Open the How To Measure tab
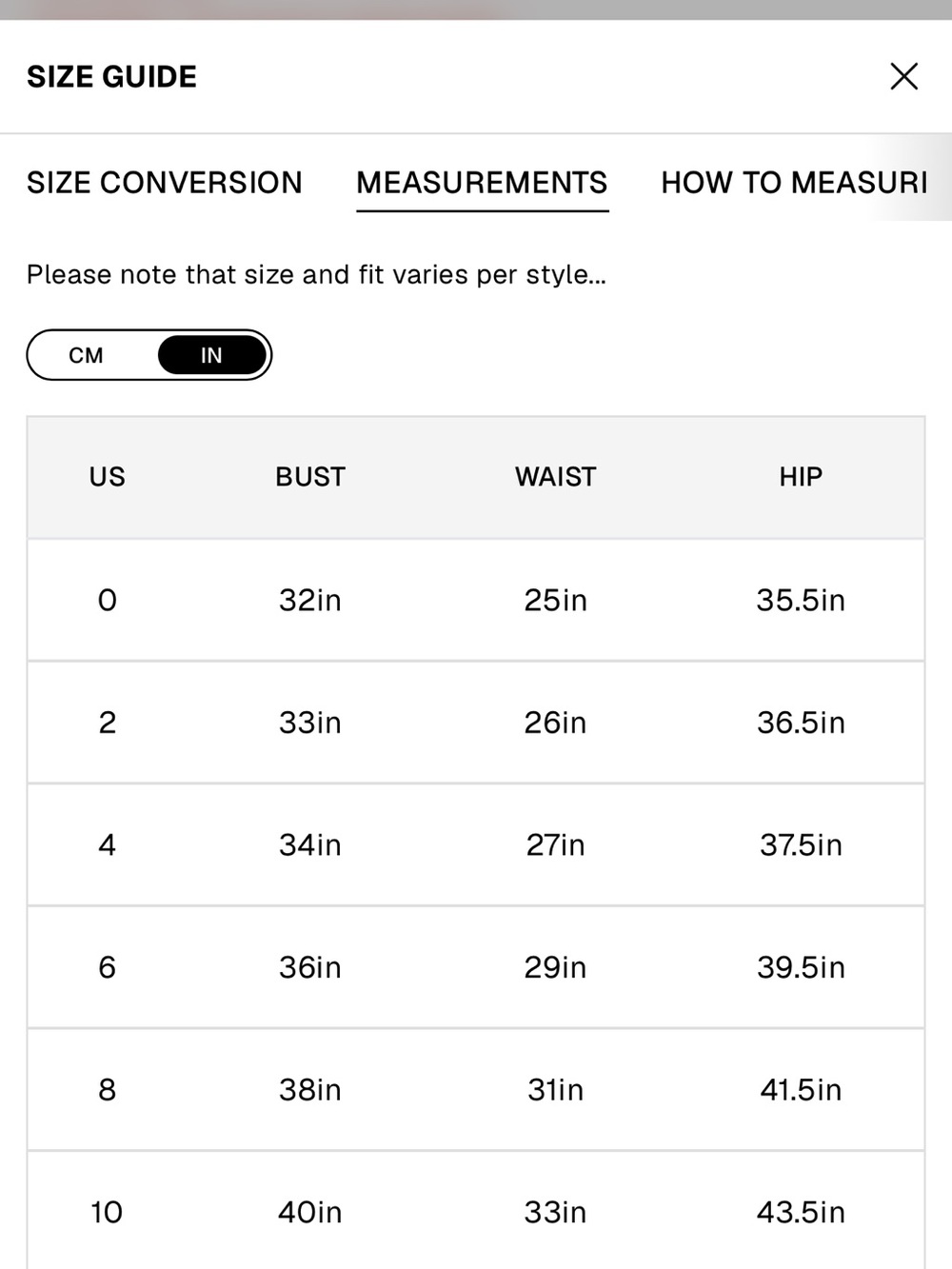The height and width of the screenshot is (1269, 952). [x=794, y=182]
